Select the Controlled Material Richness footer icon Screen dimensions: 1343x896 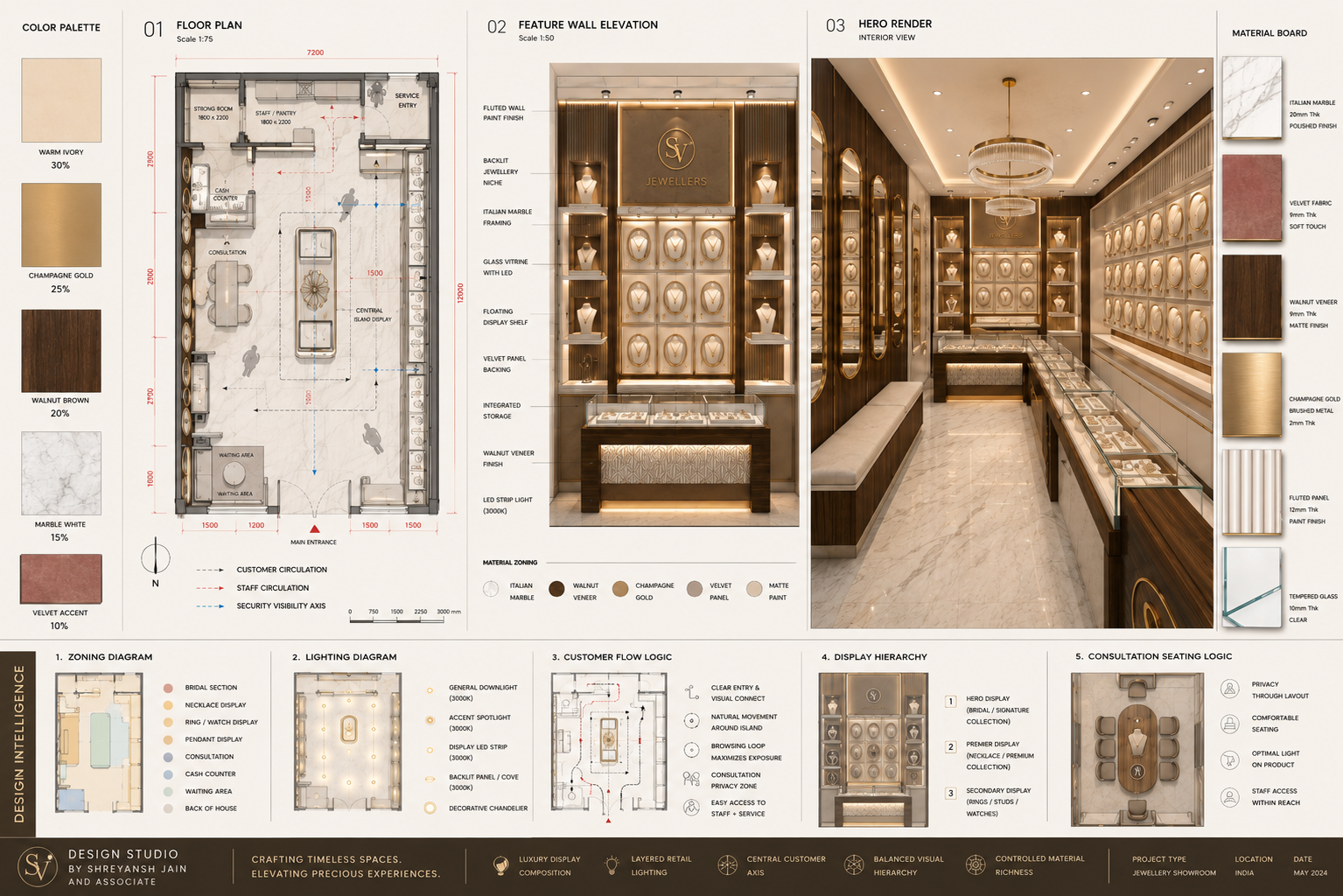pyautogui.click(x=976, y=865)
